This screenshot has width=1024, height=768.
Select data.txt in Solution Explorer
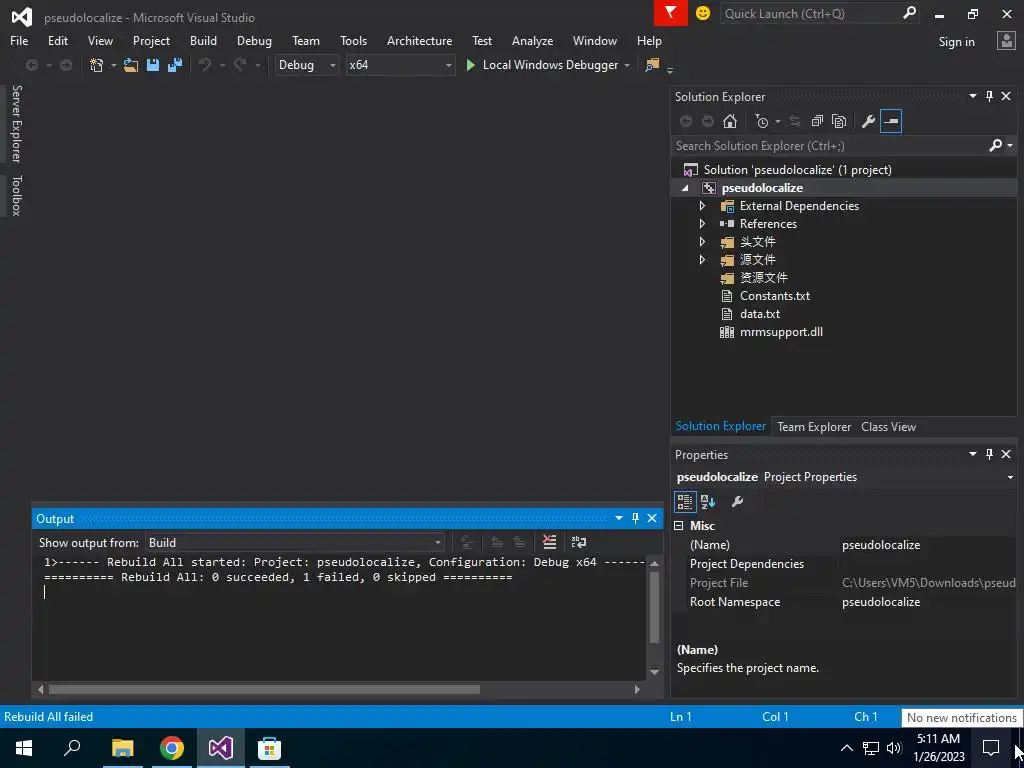tap(760, 314)
